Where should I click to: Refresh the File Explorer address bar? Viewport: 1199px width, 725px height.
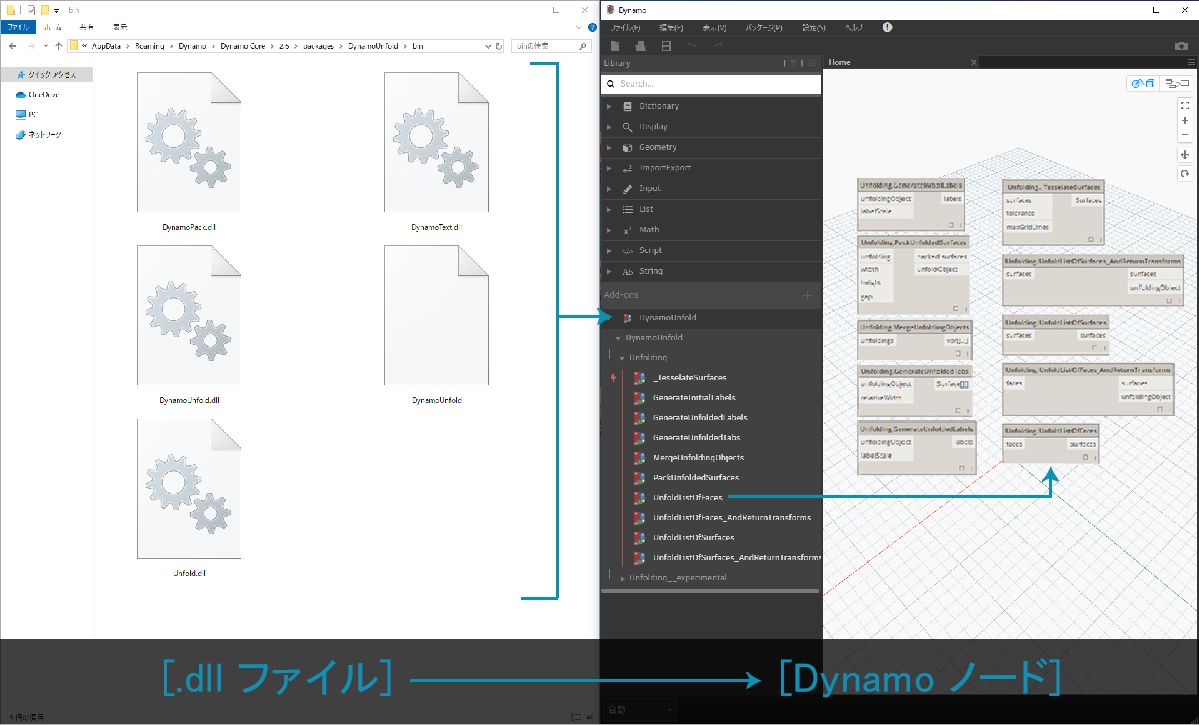(x=499, y=46)
